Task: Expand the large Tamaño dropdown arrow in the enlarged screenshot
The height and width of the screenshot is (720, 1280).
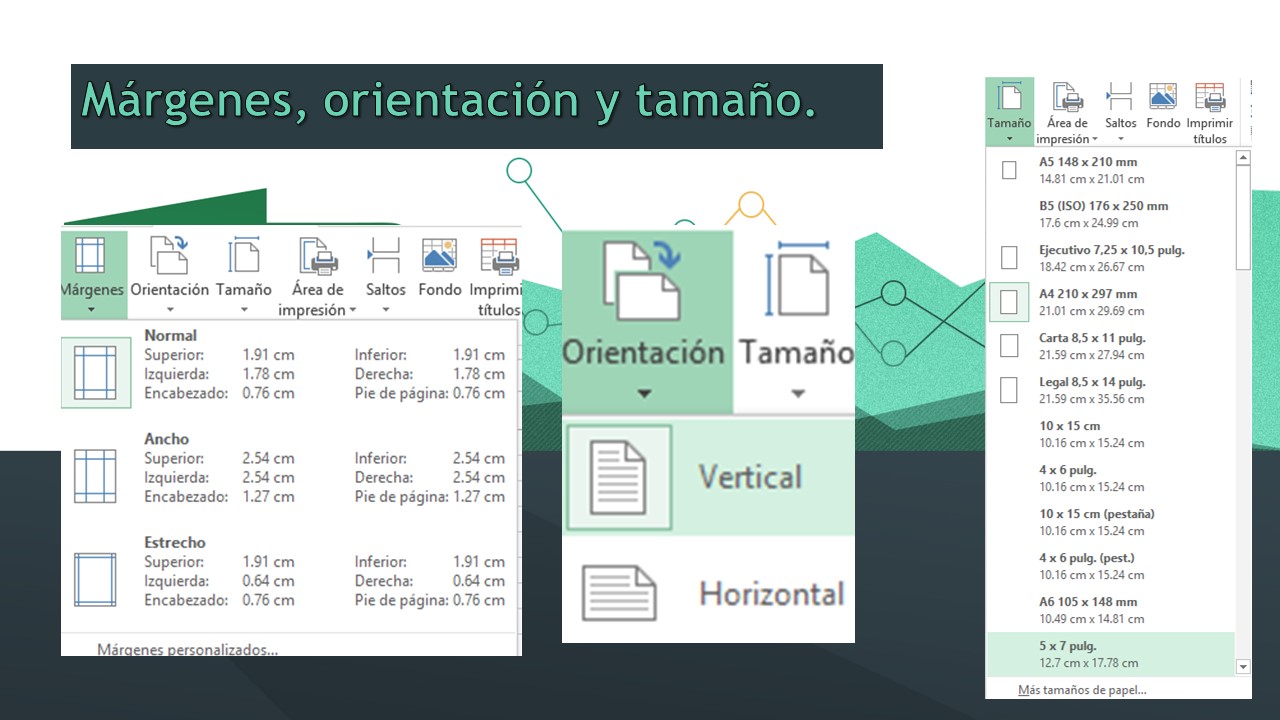Action: [797, 393]
